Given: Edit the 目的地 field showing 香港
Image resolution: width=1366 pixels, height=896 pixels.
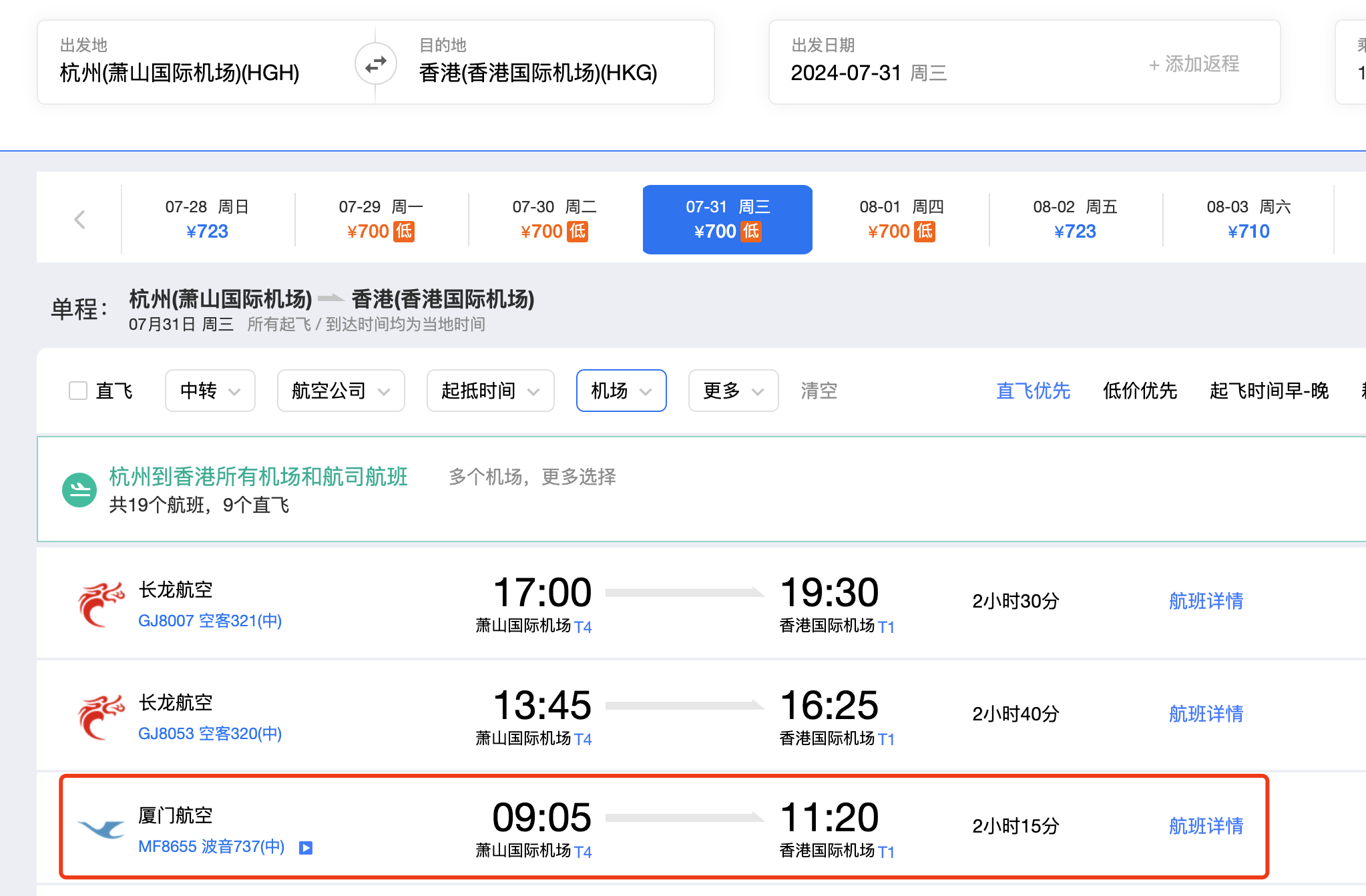Looking at the screenshot, I should pyautogui.click(x=545, y=62).
